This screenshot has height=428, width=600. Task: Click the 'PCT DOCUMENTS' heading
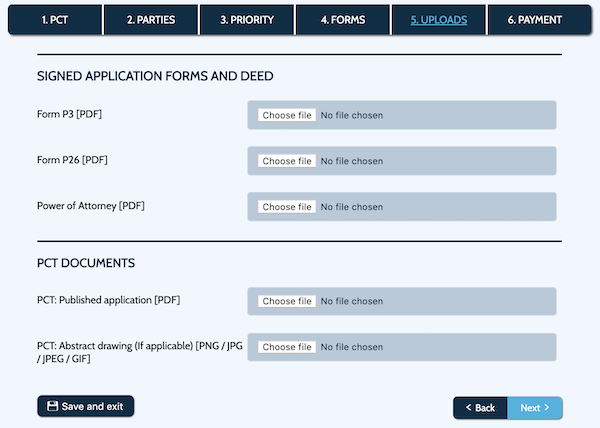(86, 263)
